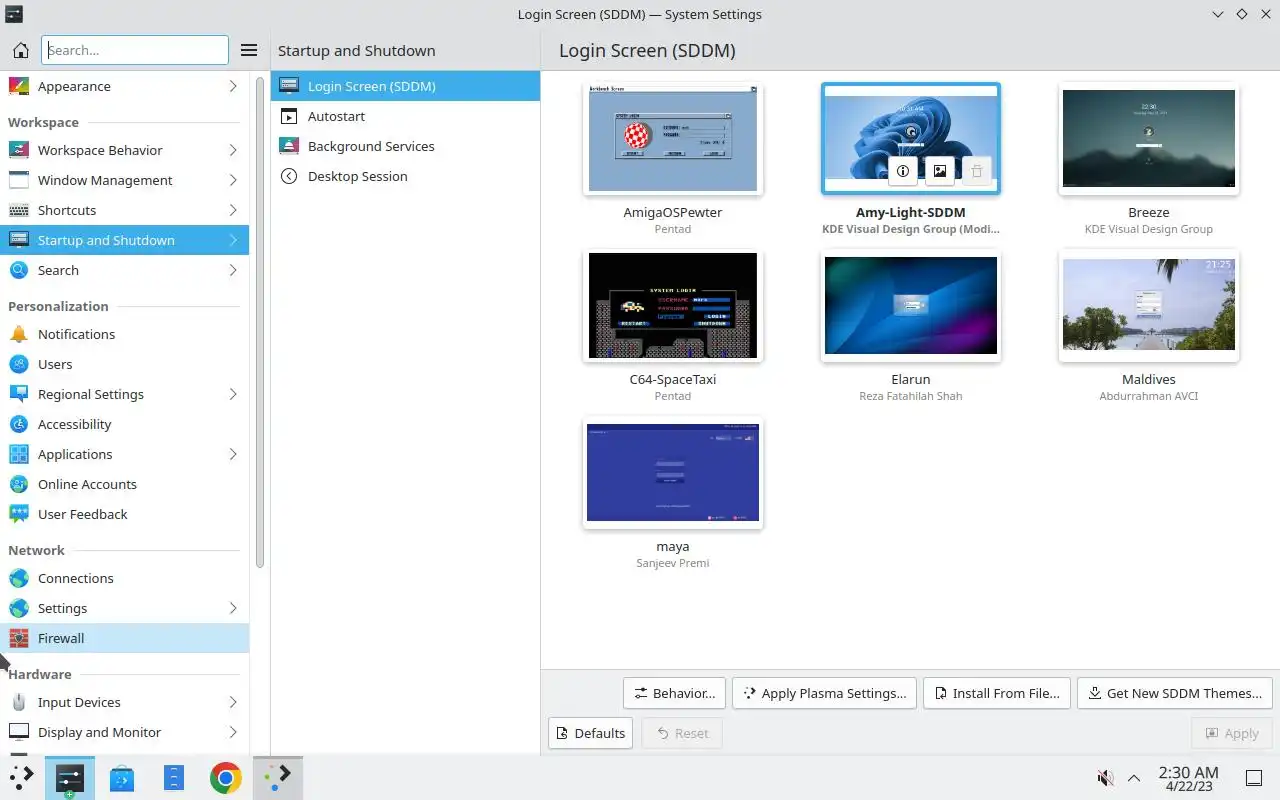This screenshot has width=1280, height=800.
Task: Expand the Window Management chevron
Action: pos(233,180)
